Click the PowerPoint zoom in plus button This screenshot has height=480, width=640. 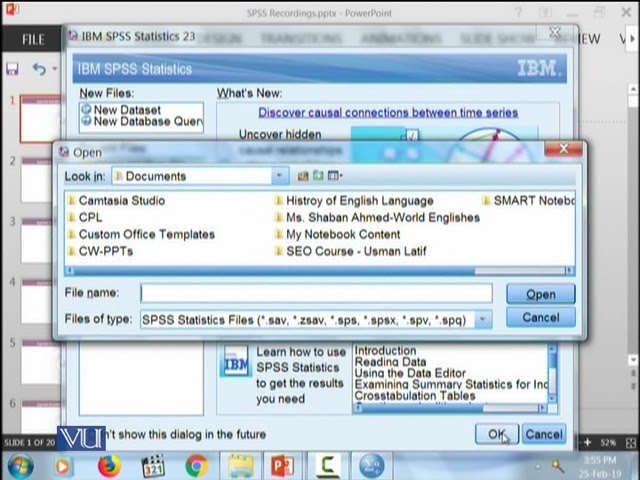point(587,442)
